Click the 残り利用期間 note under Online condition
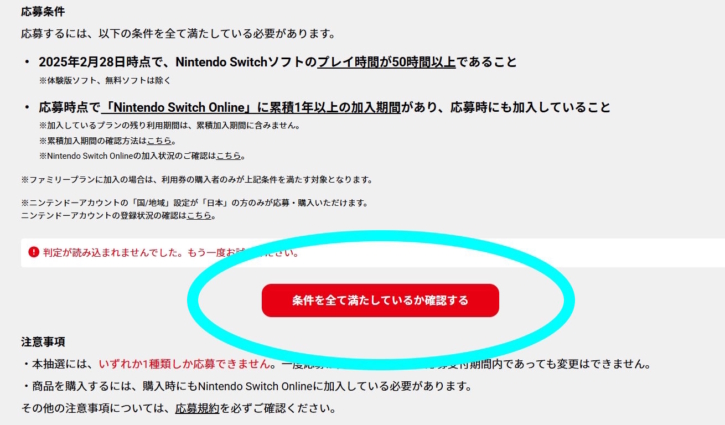 [169, 125]
